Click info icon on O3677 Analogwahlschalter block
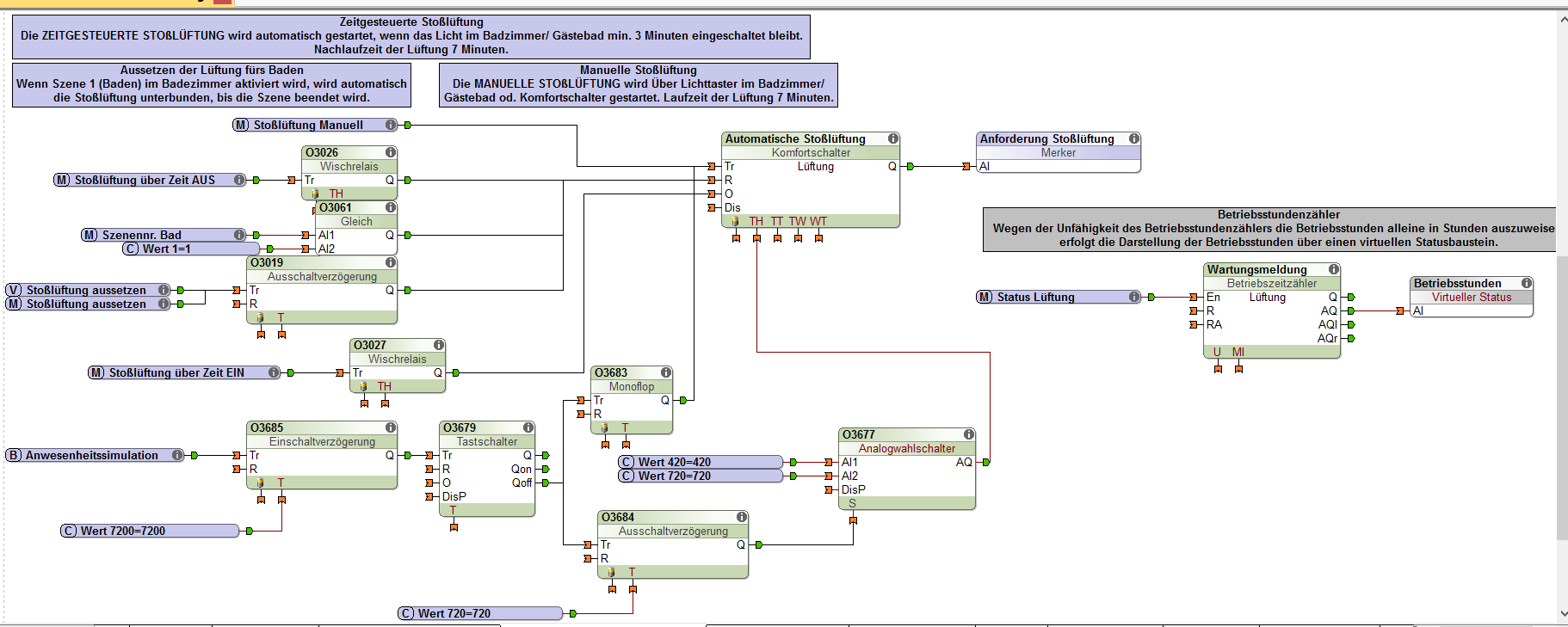 point(969,434)
